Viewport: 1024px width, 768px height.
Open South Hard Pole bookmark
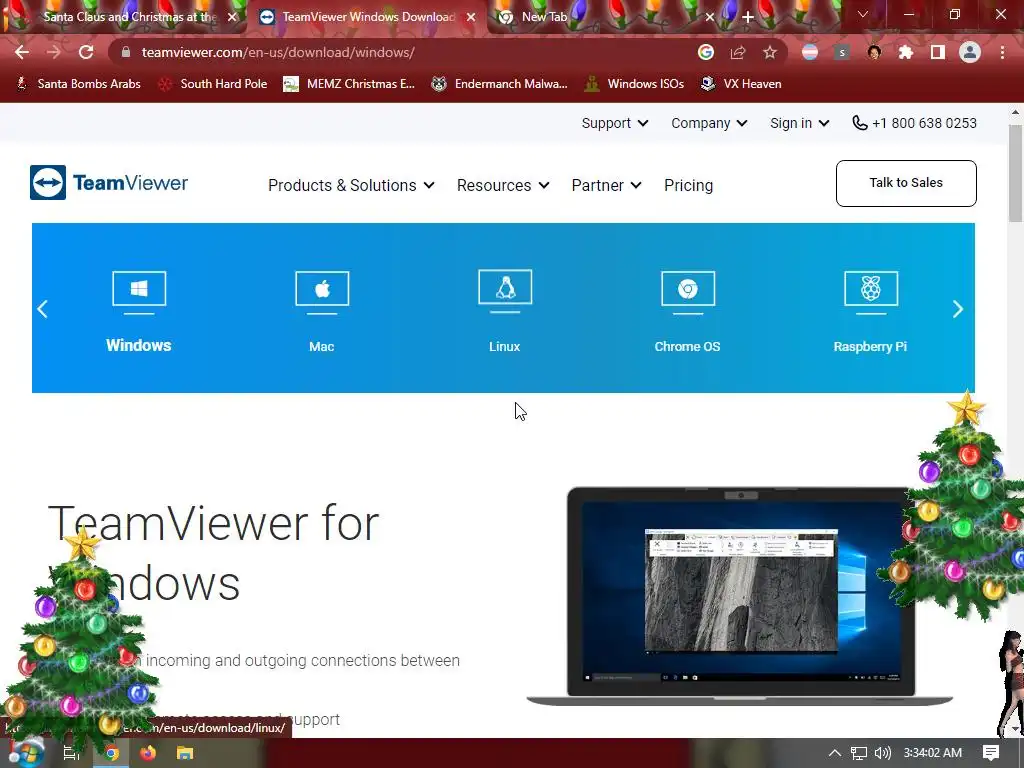coord(213,84)
